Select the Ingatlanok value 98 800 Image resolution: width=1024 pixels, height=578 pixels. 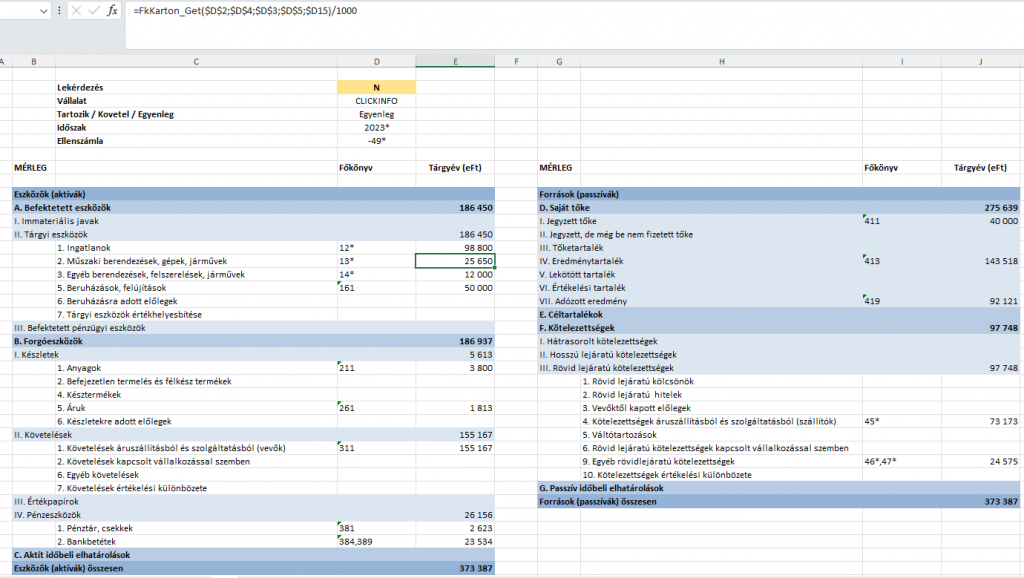(x=455, y=247)
